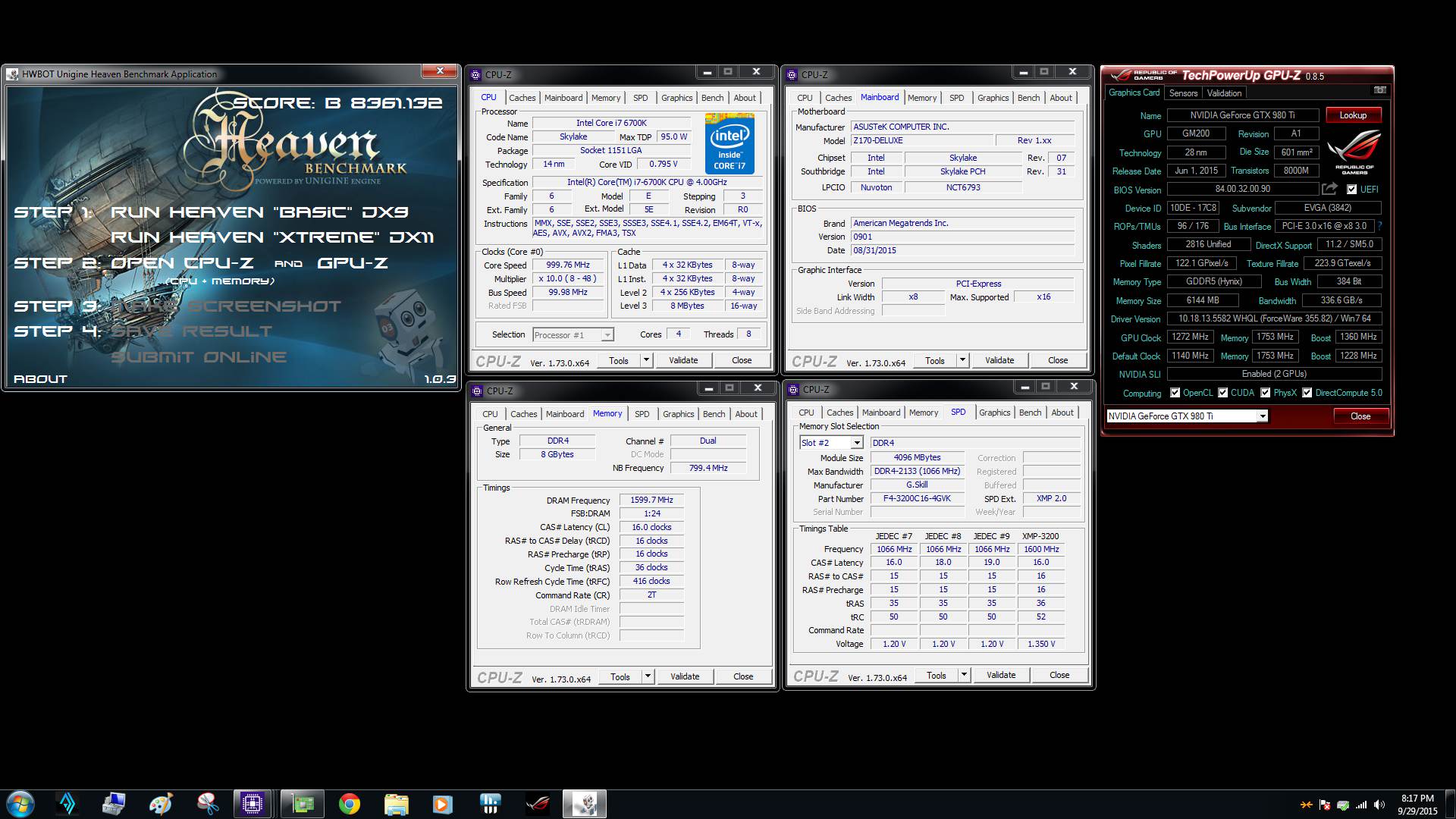Toggle the UEFI checkbox in GPU-Z
The image size is (1456, 819).
pos(1351,190)
